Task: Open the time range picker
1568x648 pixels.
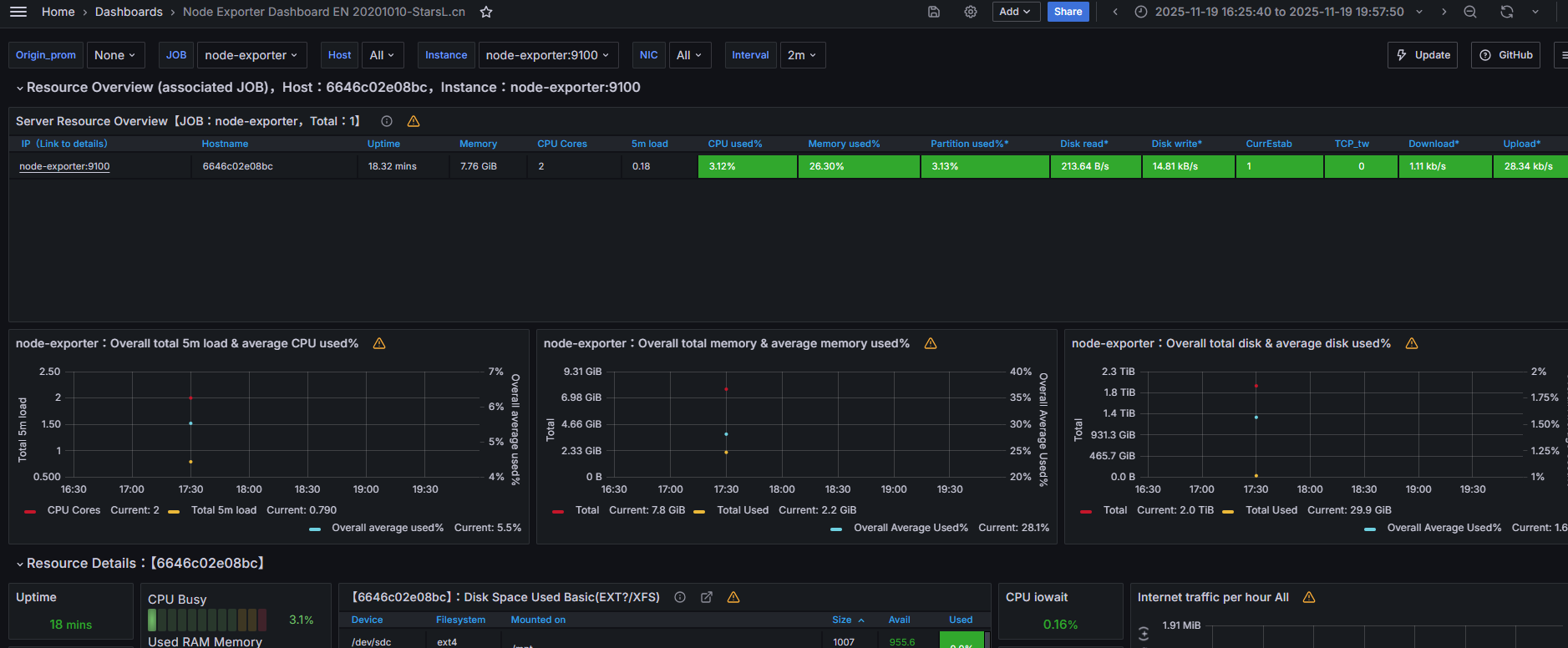Action: (x=1279, y=12)
